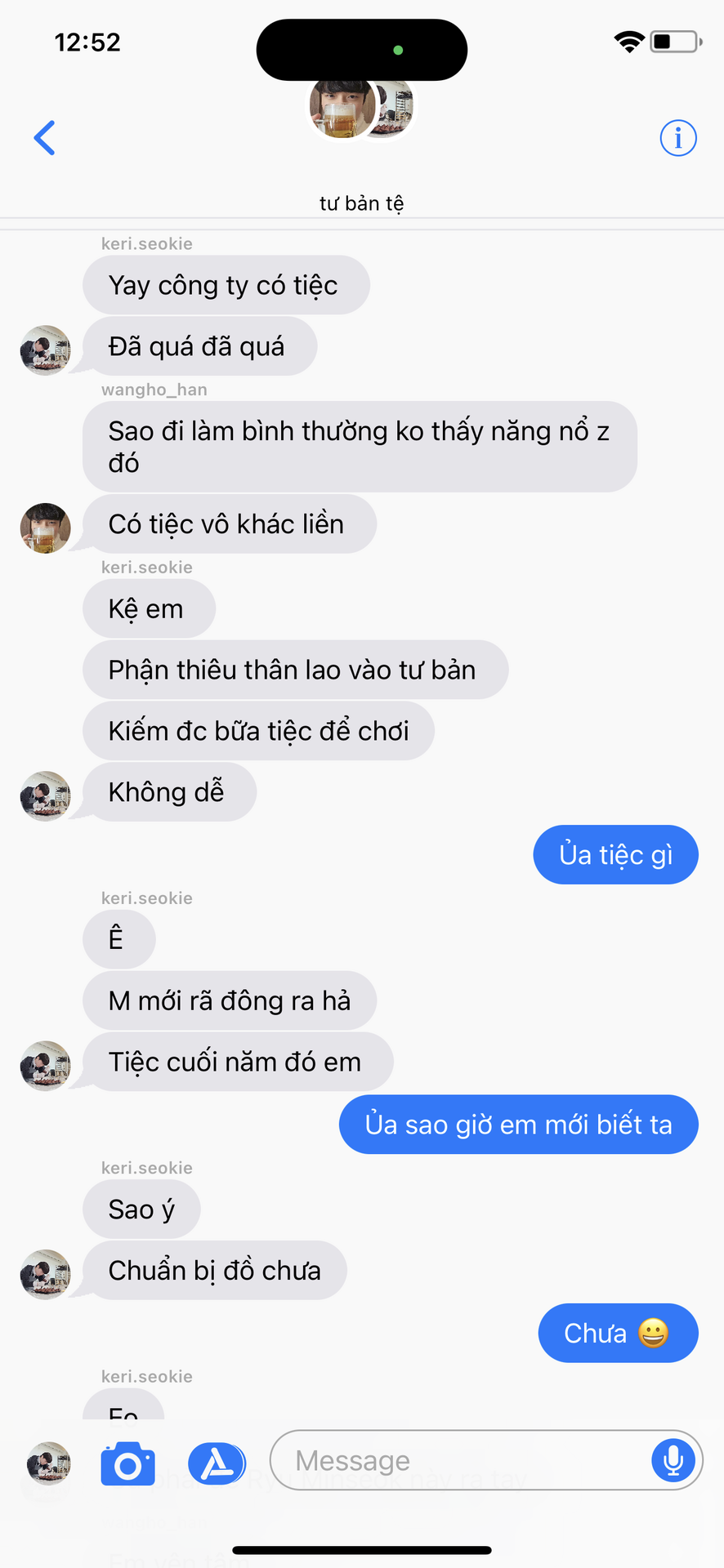724x1568 pixels.
Task: Open the conversation info icon
Action: [x=678, y=138]
